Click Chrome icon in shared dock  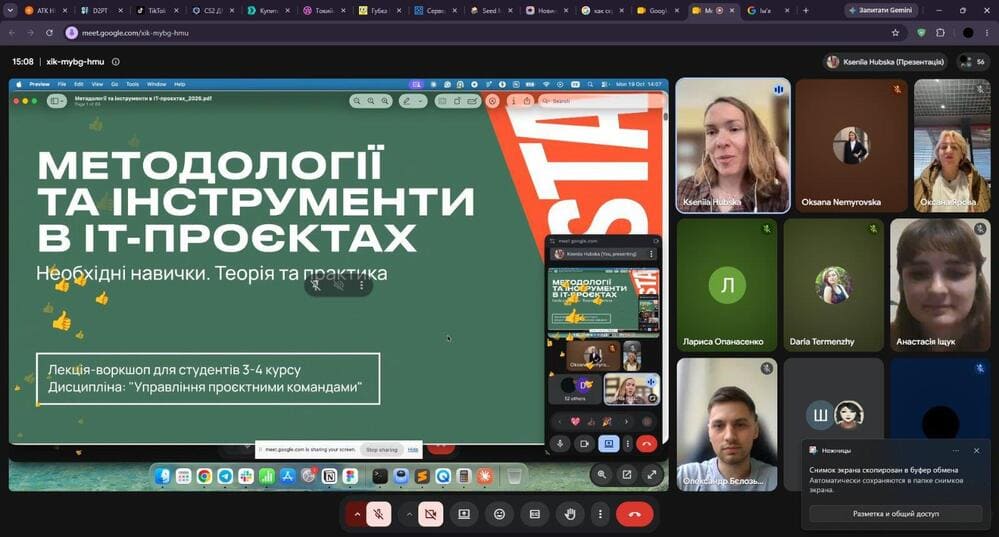(205, 476)
